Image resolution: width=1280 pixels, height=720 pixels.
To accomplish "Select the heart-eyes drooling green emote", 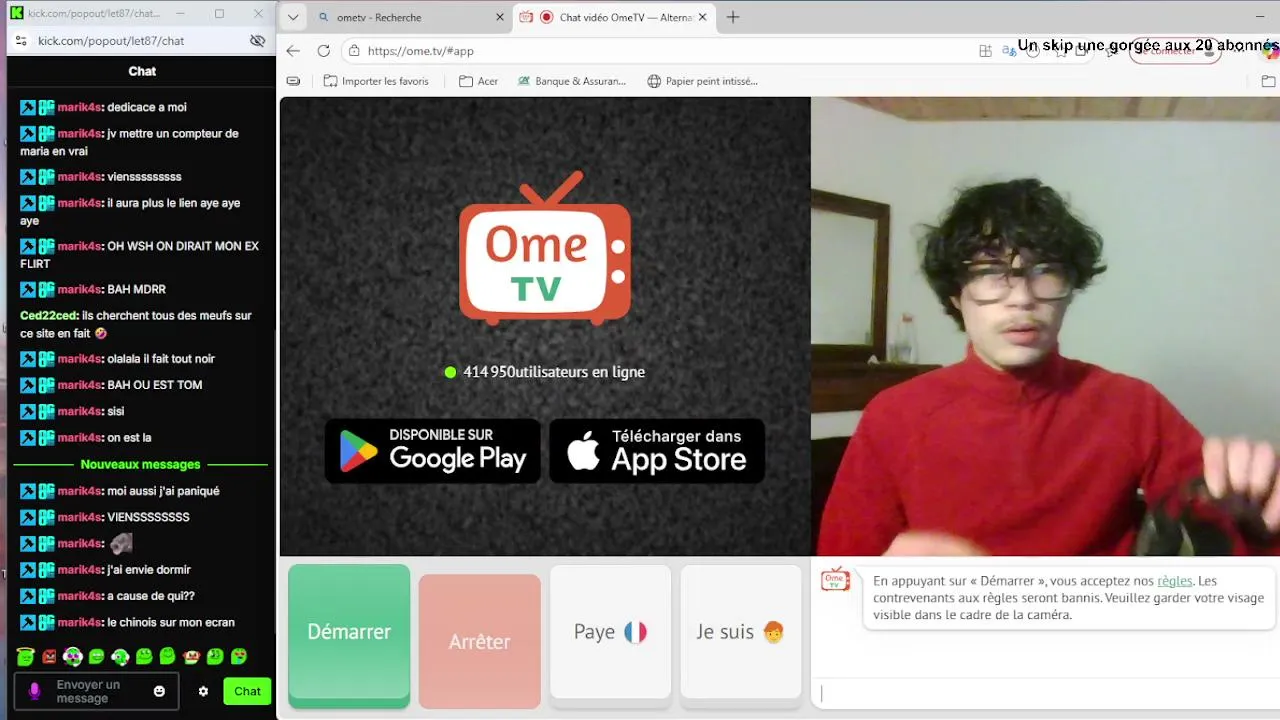I will coord(239,656).
